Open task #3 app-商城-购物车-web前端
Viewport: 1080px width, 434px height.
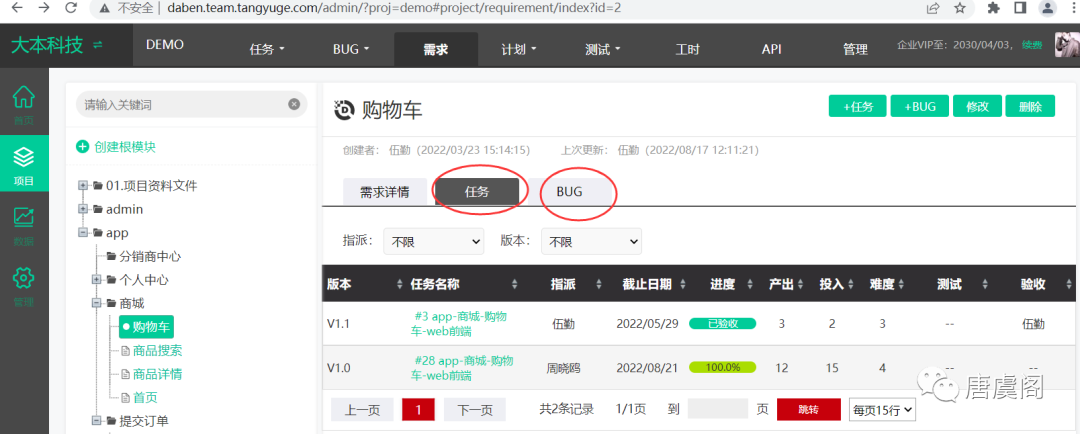click(x=461, y=323)
